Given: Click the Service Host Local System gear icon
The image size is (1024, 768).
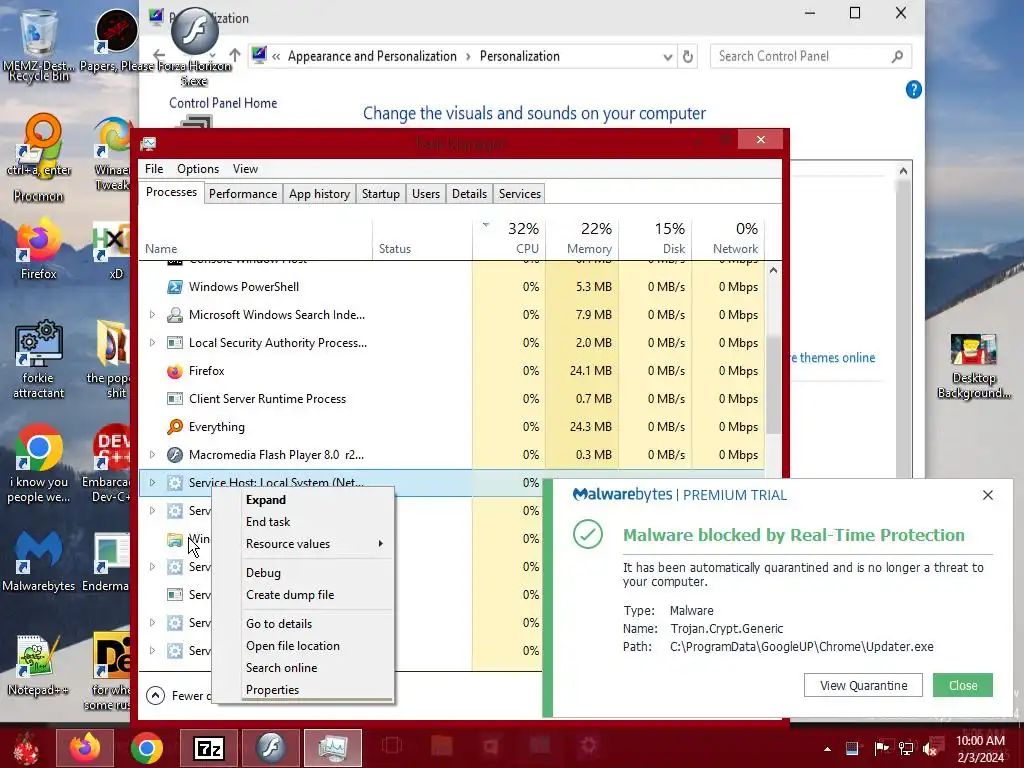Looking at the screenshot, I should pyautogui.click(x=174, y=483).
